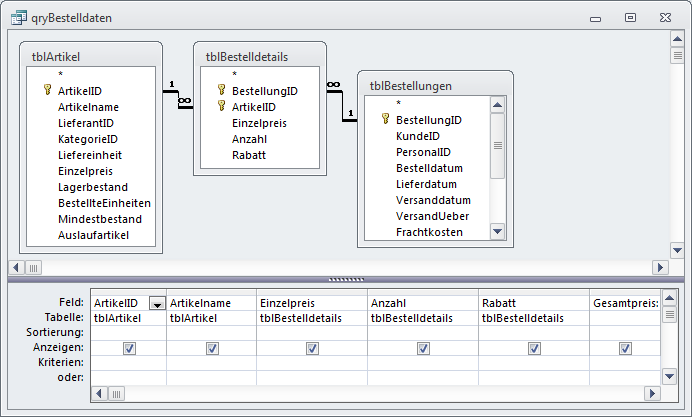Disable the Anzeigen checkbox for the Rabatt column
The image size is (692, 417).
coord(534,348)
